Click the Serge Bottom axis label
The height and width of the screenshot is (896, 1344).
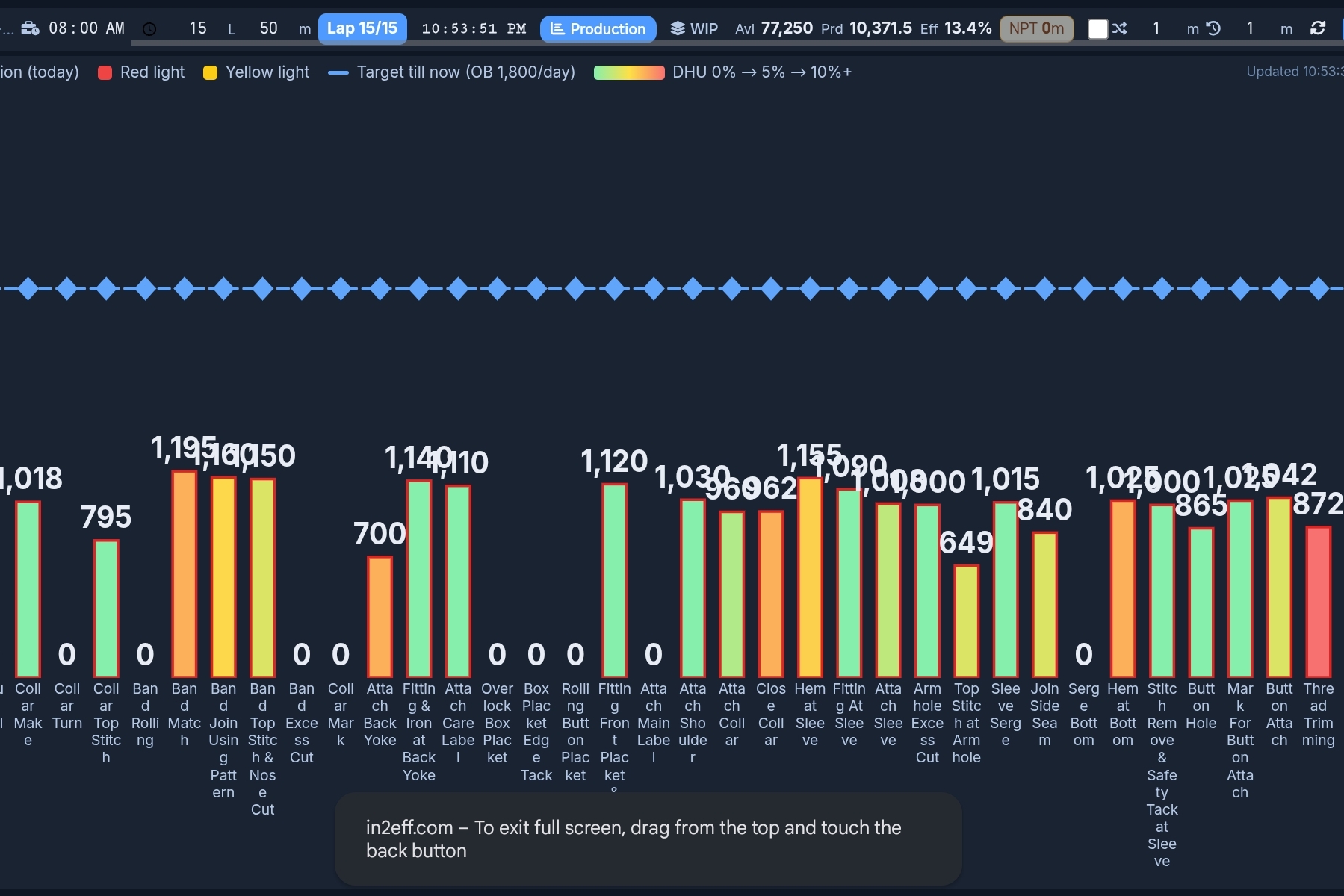(1083, 715)
